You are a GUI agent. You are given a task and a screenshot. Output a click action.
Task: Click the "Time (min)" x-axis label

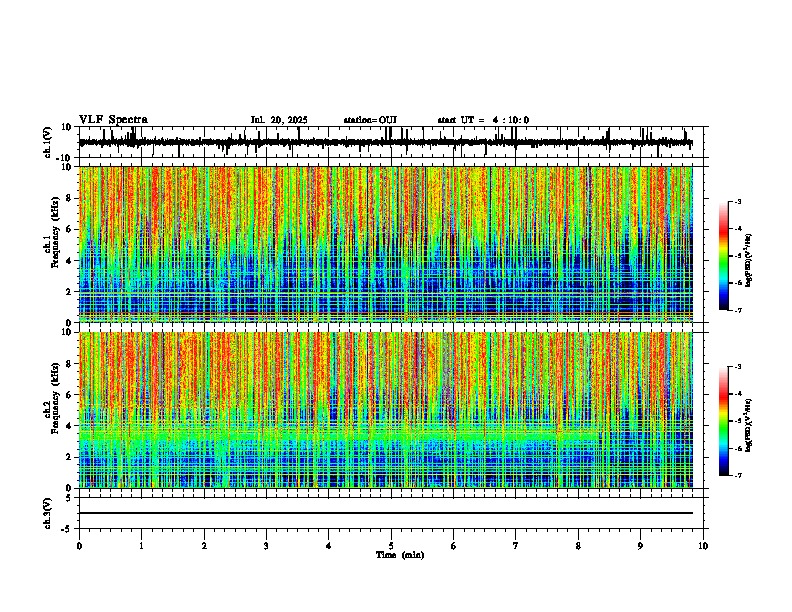tap(400, 555)
